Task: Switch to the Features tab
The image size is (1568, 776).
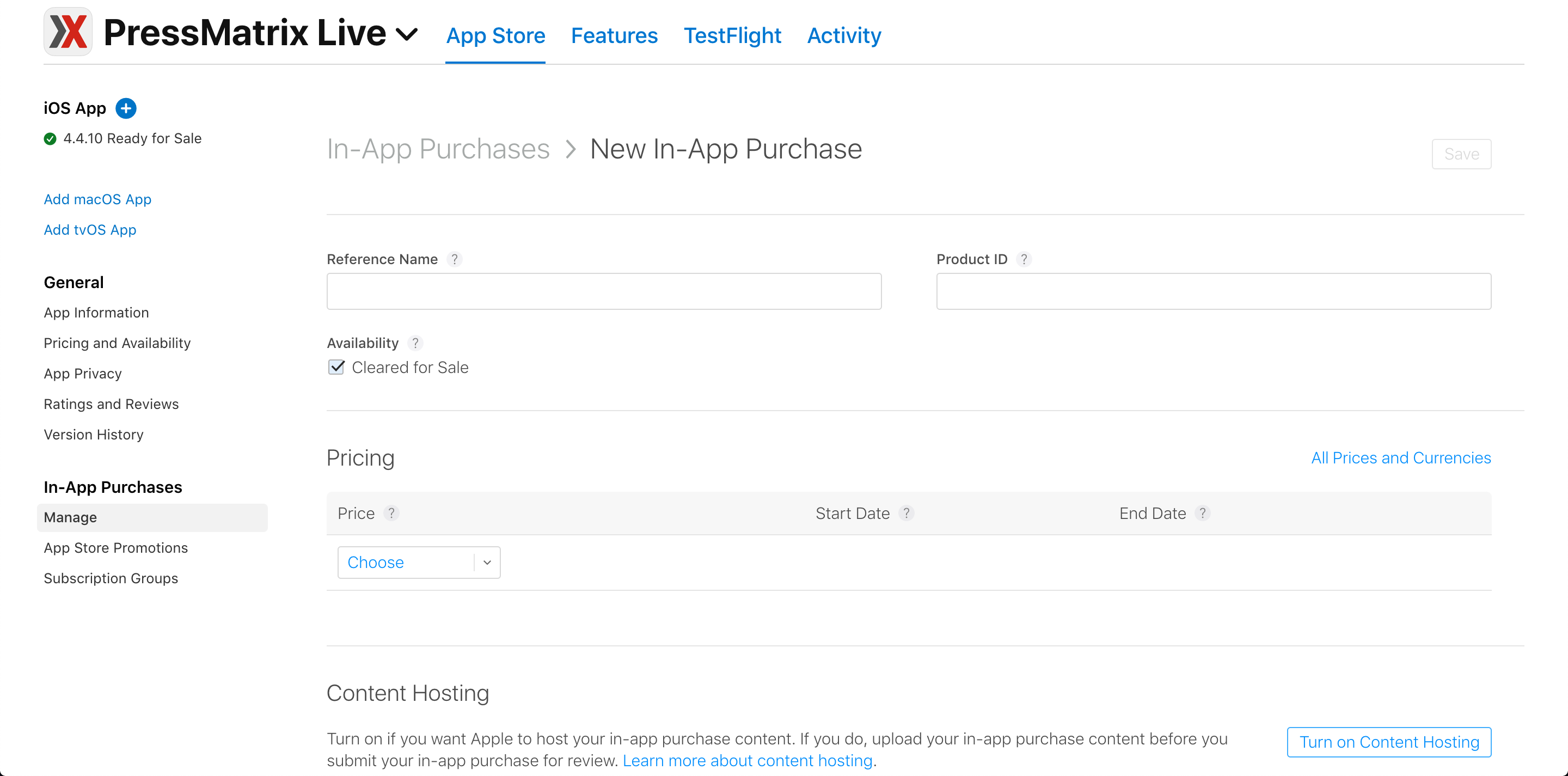Action: (x=614, y=35)
